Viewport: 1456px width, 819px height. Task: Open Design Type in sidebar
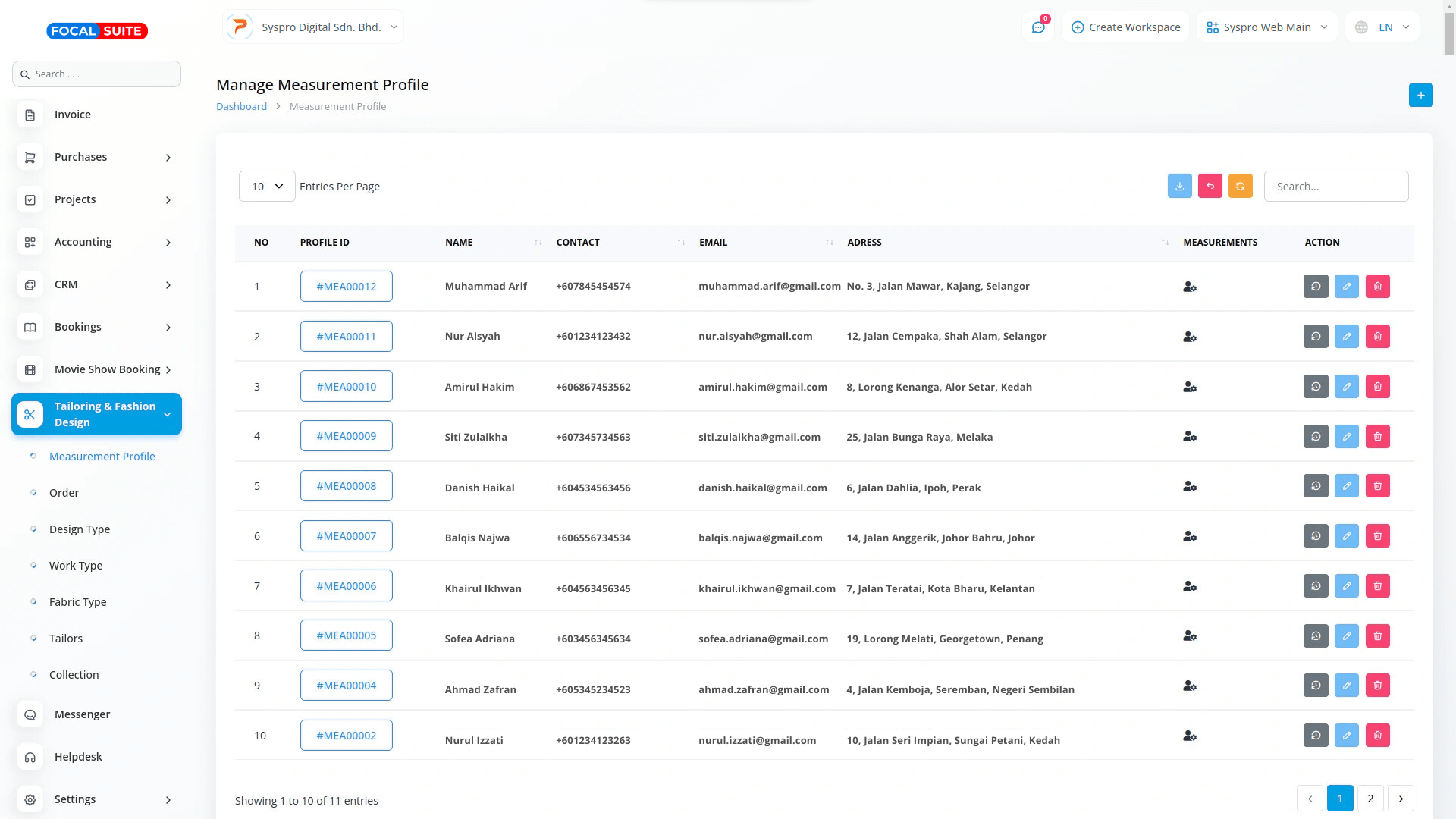click(x=80, y=529)
